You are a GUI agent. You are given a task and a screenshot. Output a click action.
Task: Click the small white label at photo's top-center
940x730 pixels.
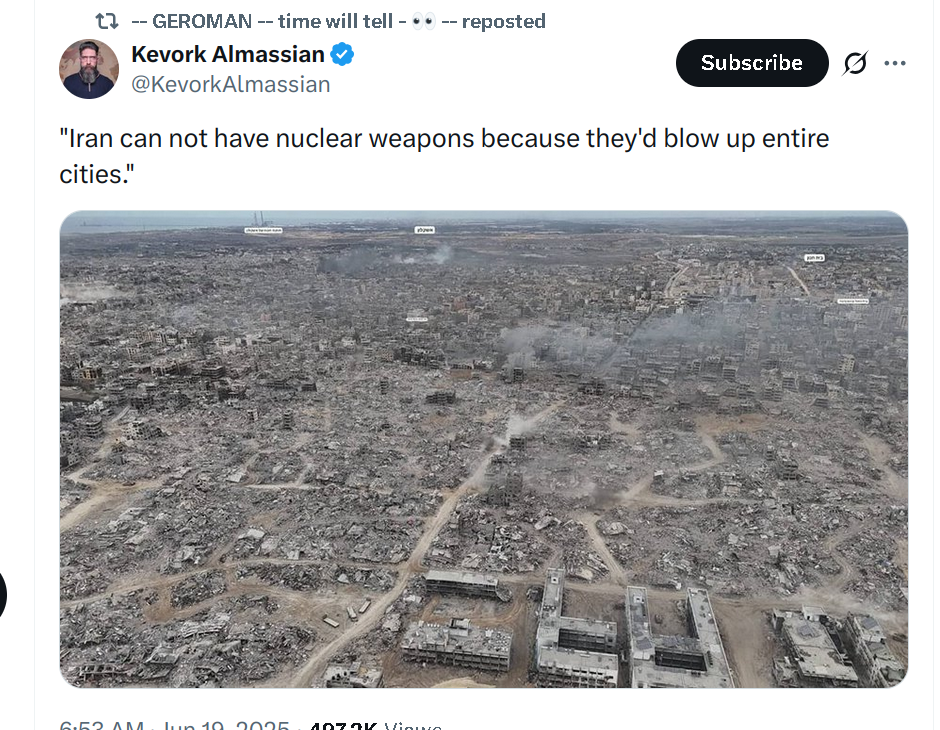click(424, 230)
